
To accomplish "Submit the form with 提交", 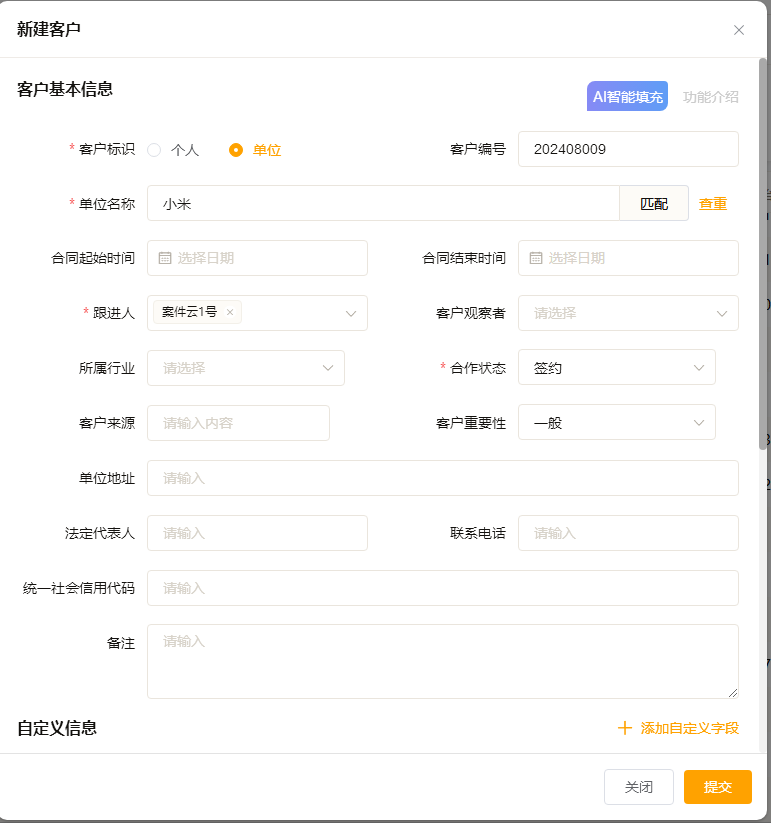I will pyautogui.click(x=717, y=787).
